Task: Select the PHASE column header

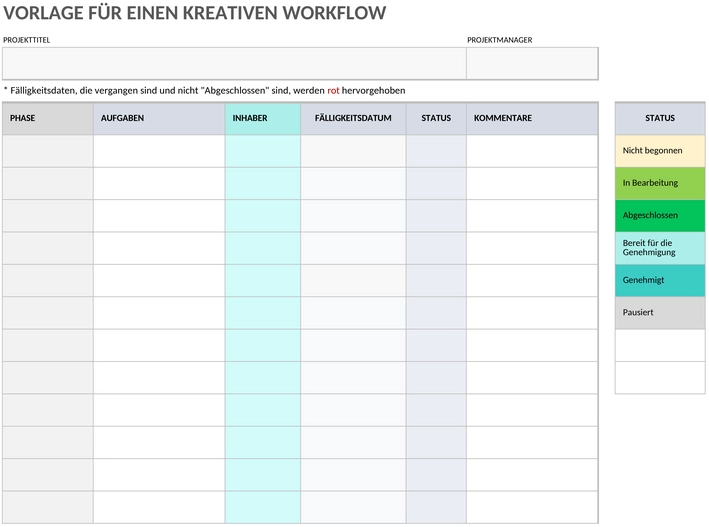Action: click(48, 119)
